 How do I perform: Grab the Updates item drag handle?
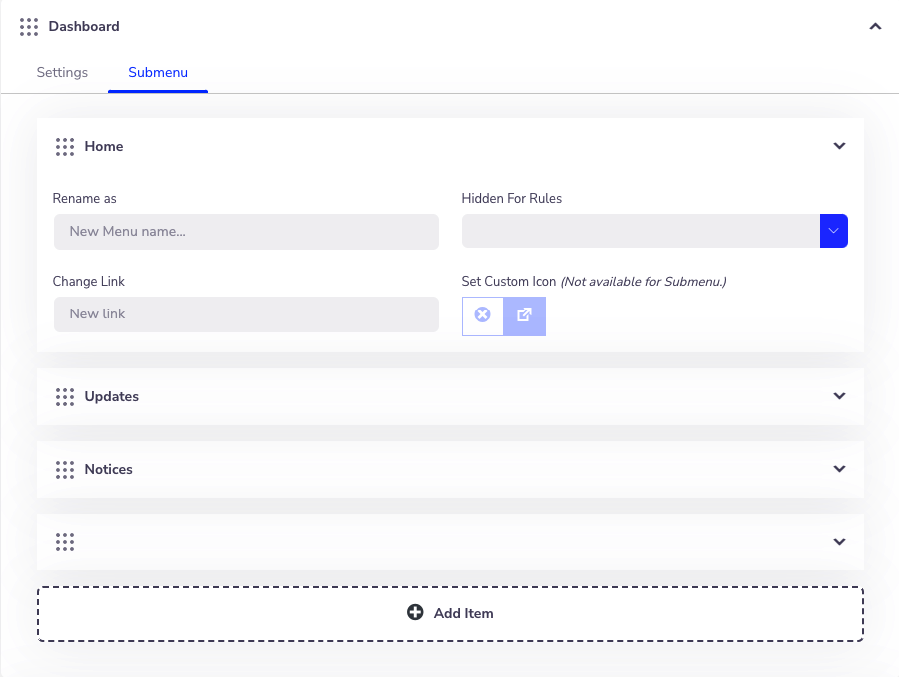[x=65, y=397]
